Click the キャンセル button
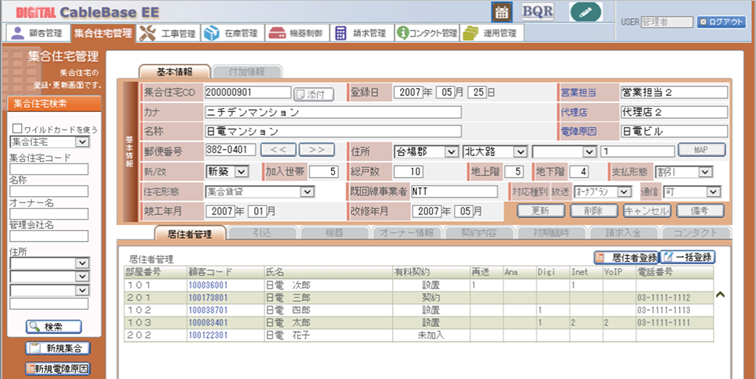Image resolution: width=756 pixels, height=379 pixels. (647, 211)
